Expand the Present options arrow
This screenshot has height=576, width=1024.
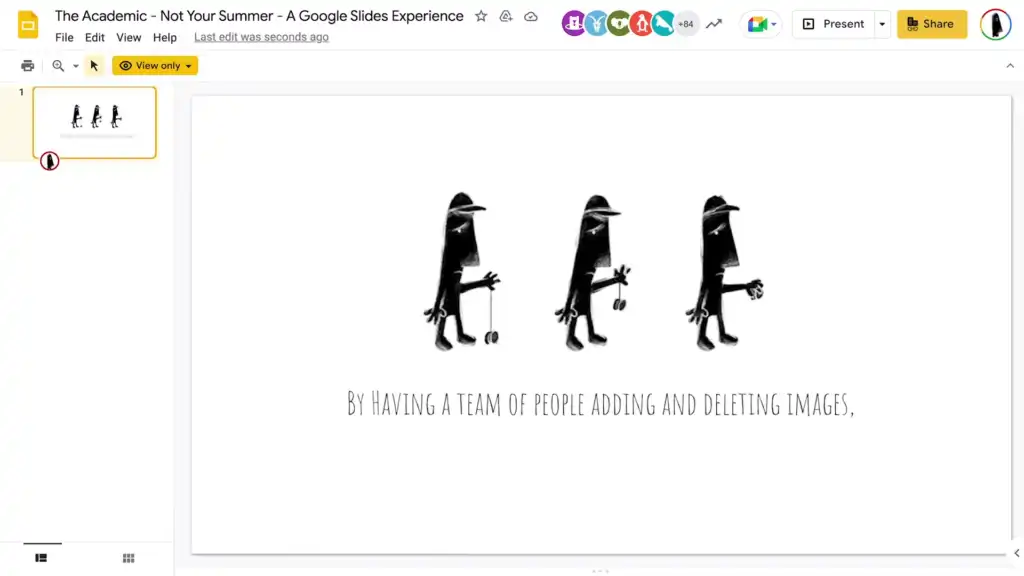pos(882,24)
